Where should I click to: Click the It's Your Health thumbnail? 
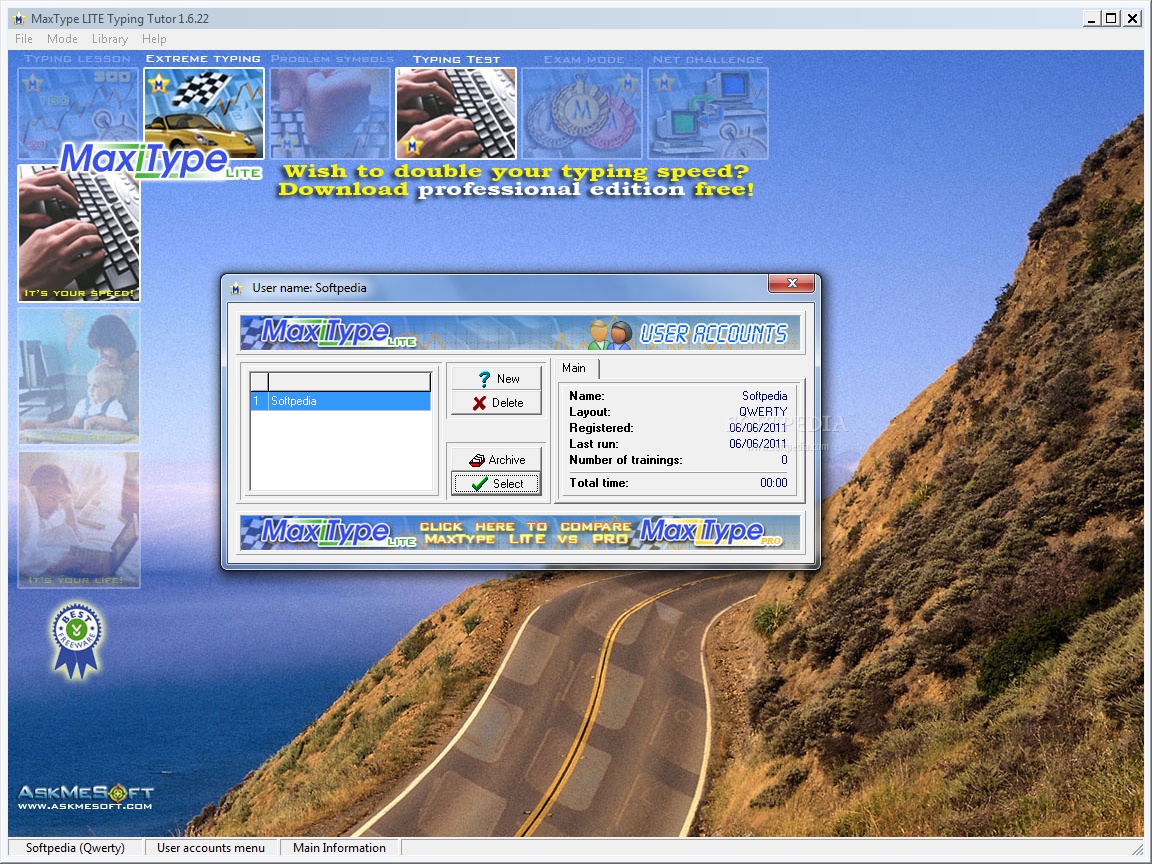(x=79, y=375)
